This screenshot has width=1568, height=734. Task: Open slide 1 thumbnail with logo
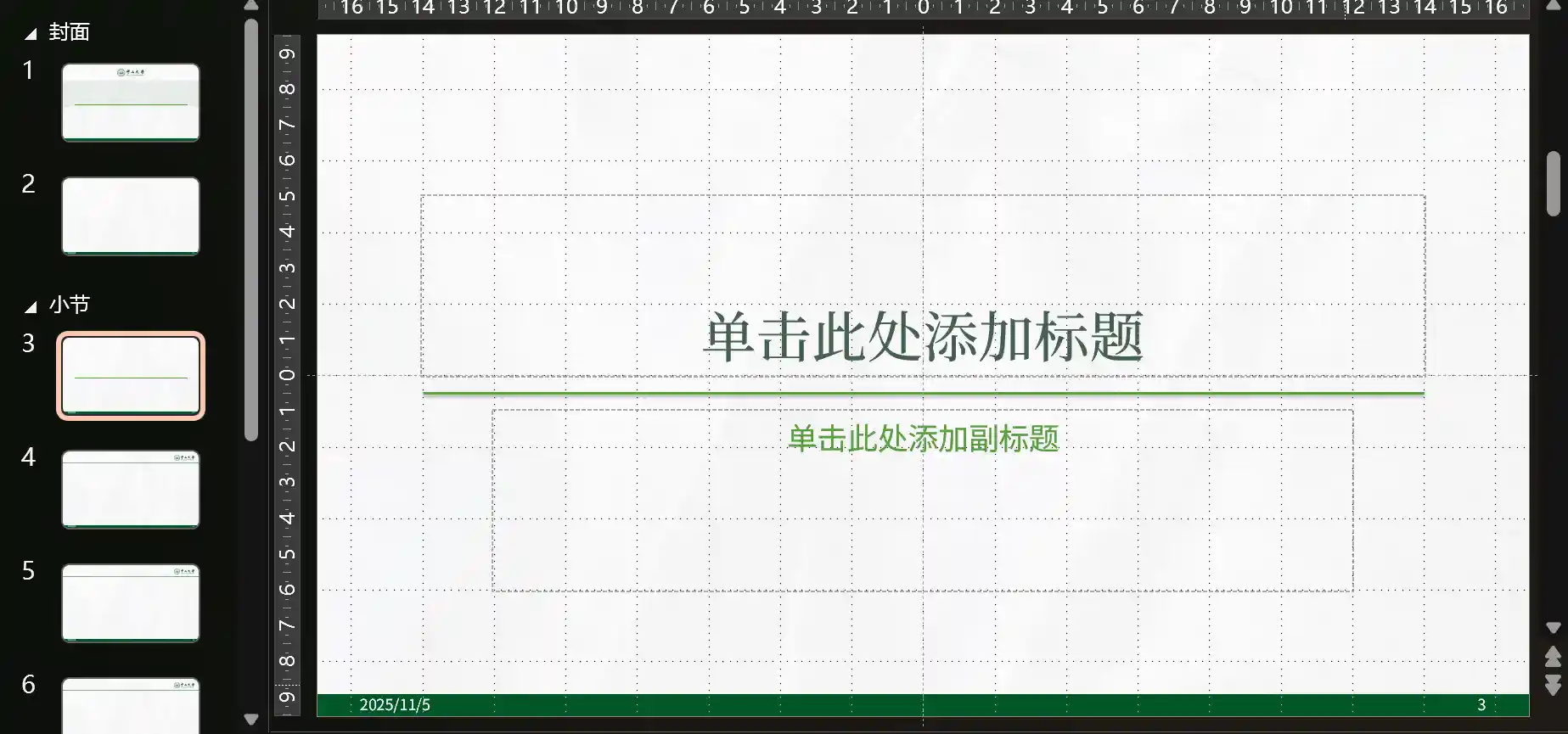[x=131, y=102]
